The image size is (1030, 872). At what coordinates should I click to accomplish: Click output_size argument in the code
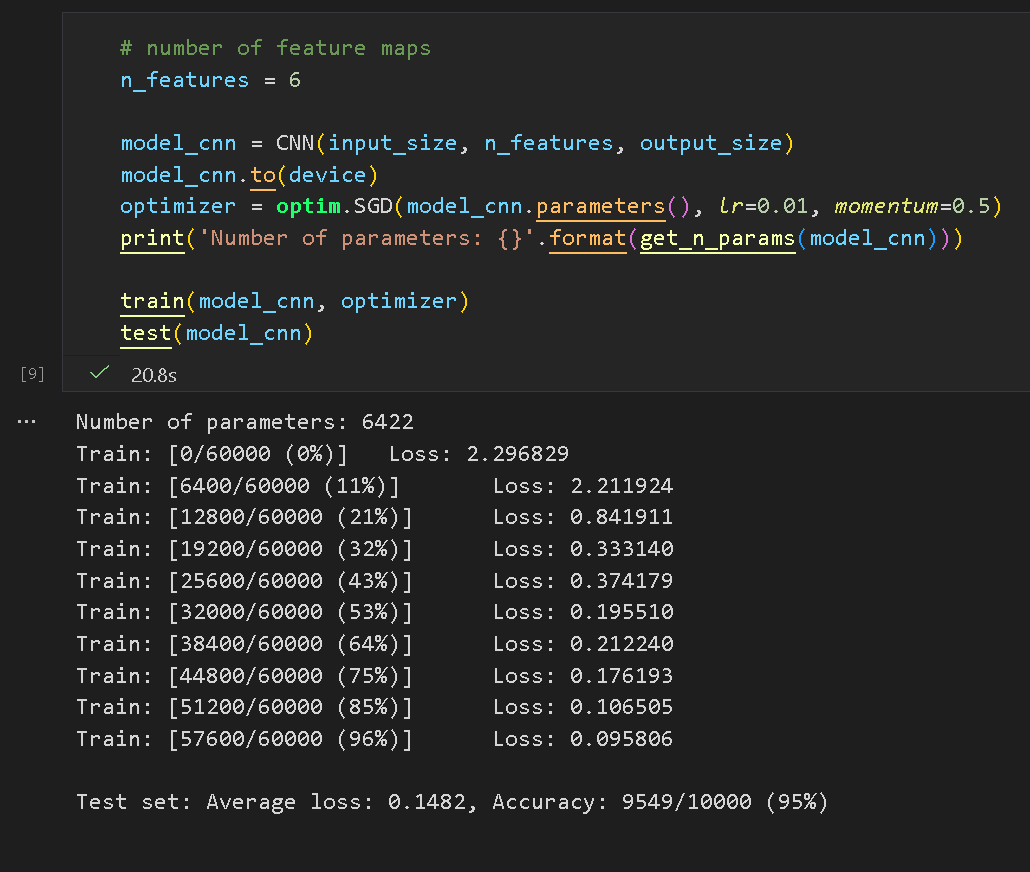tap(710, 143)
